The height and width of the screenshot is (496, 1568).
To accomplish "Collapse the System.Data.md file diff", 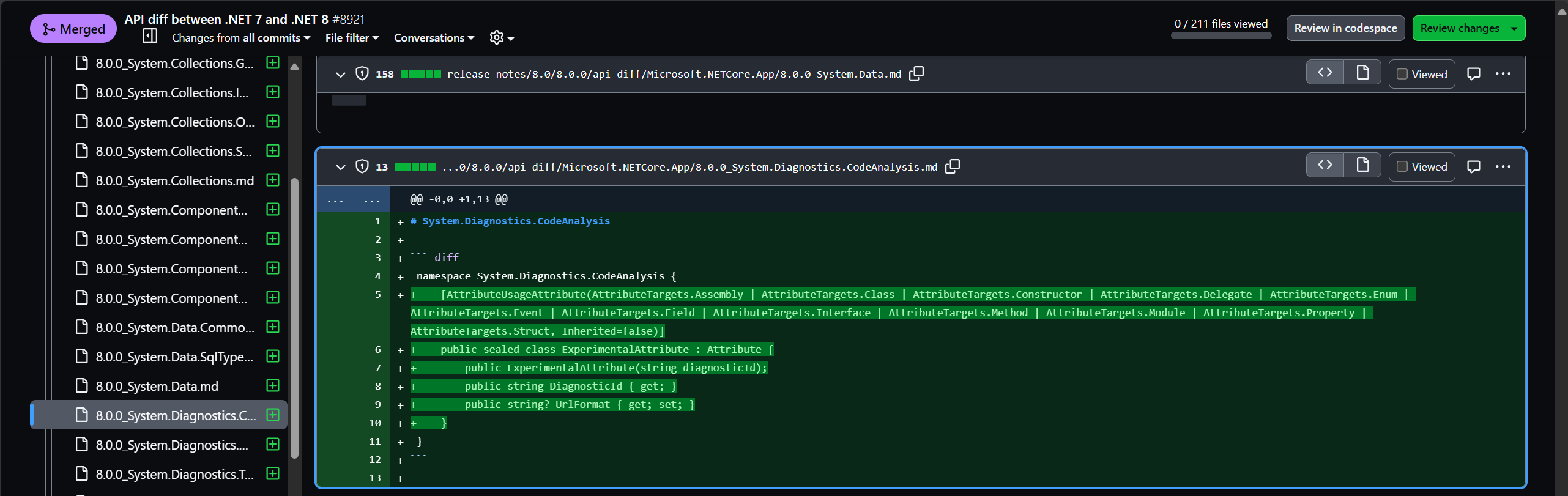I will click(x=341, y=75).
